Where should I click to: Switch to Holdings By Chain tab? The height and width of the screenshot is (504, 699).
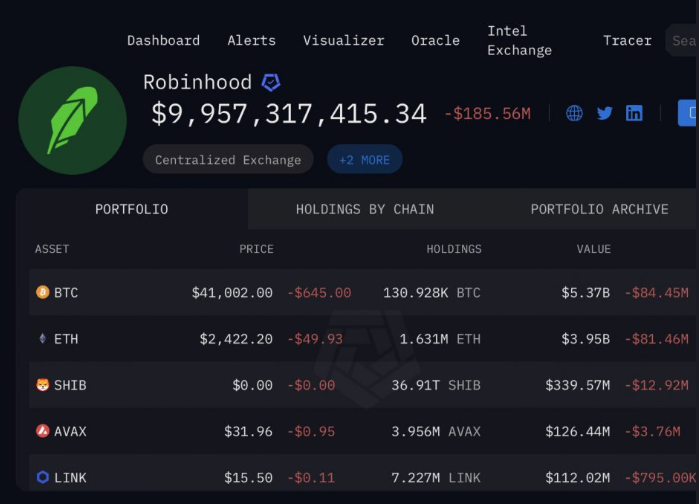(365, 209)
